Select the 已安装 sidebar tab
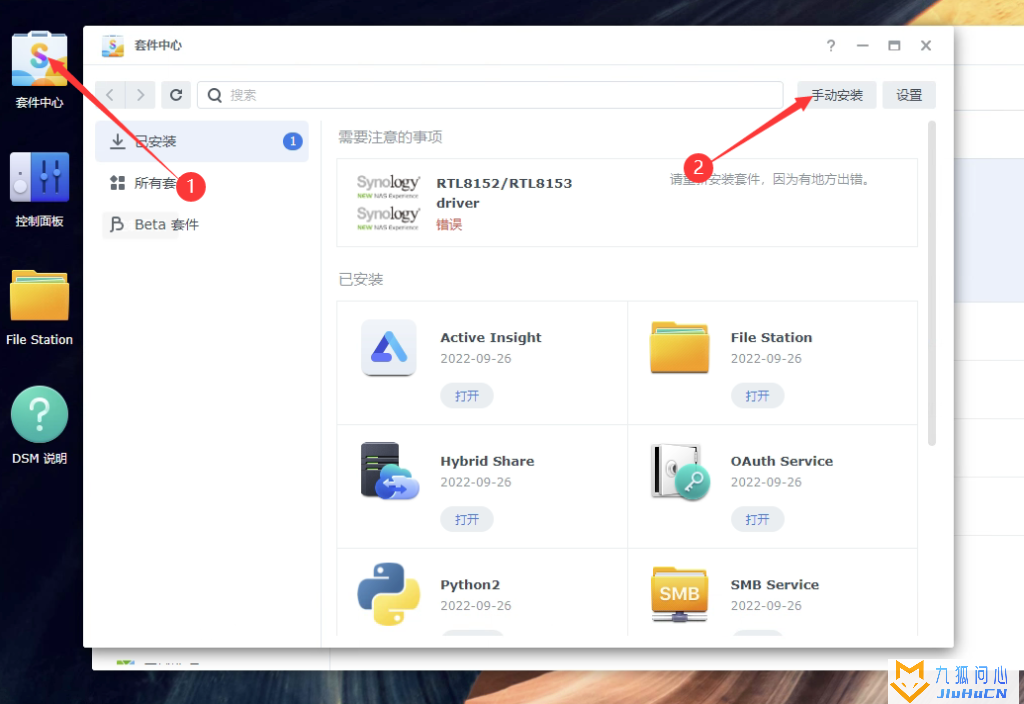Image resolution: width=1024 pixels, height=704 pixels. [202, 141]
